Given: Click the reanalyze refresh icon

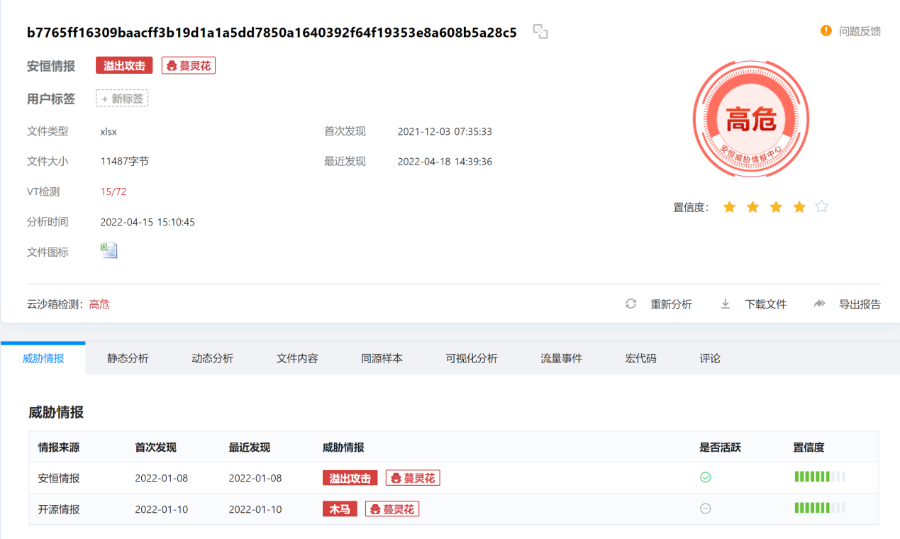Looking at the screenshot, I should coord(630,304).
